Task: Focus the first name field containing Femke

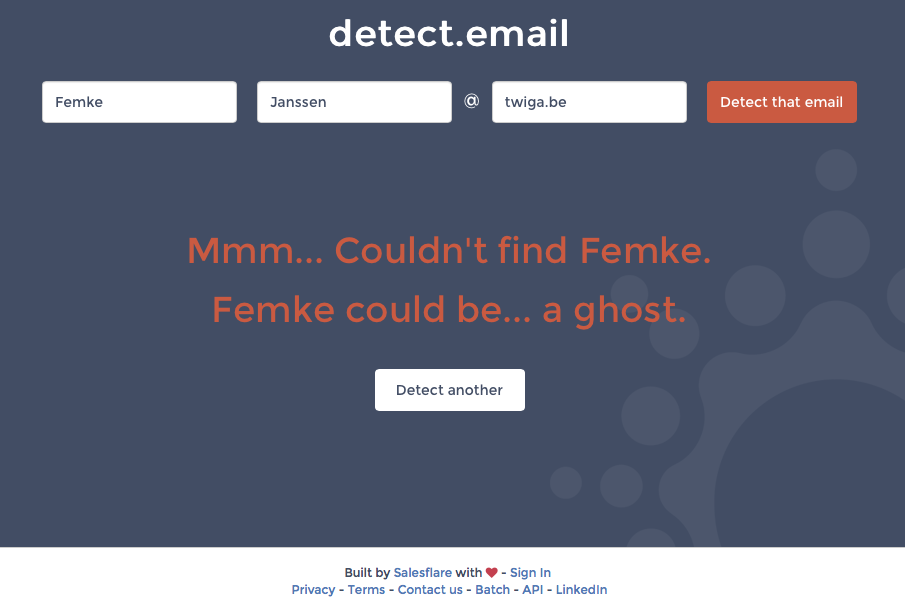Action: (x=139, y=102)
